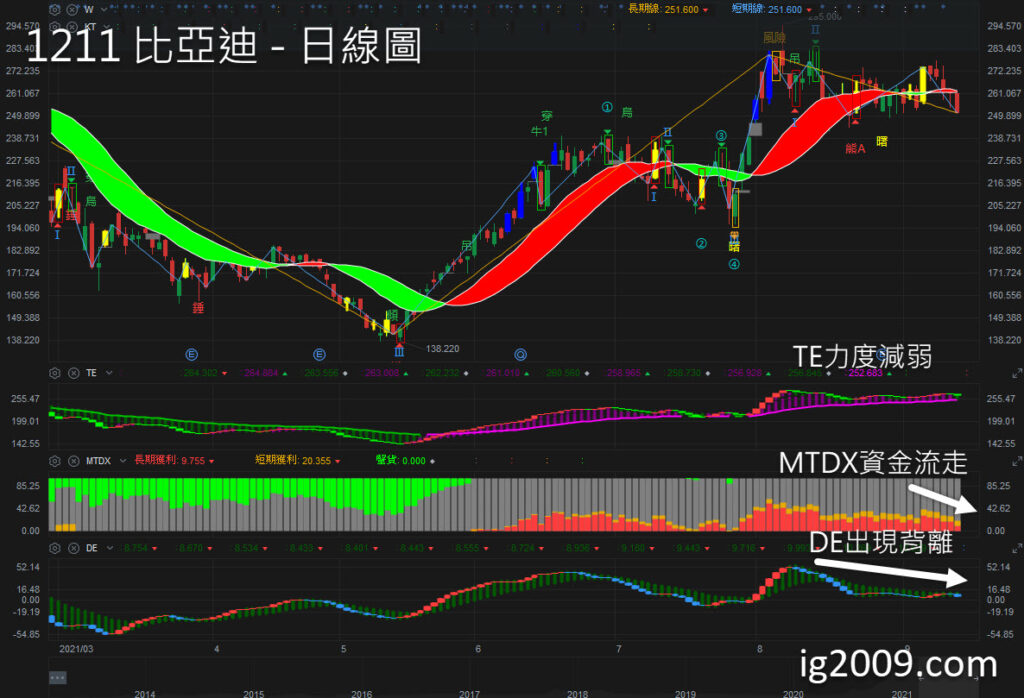
Task: Open settings gear for MTDX panel
Action: [55, 461]
